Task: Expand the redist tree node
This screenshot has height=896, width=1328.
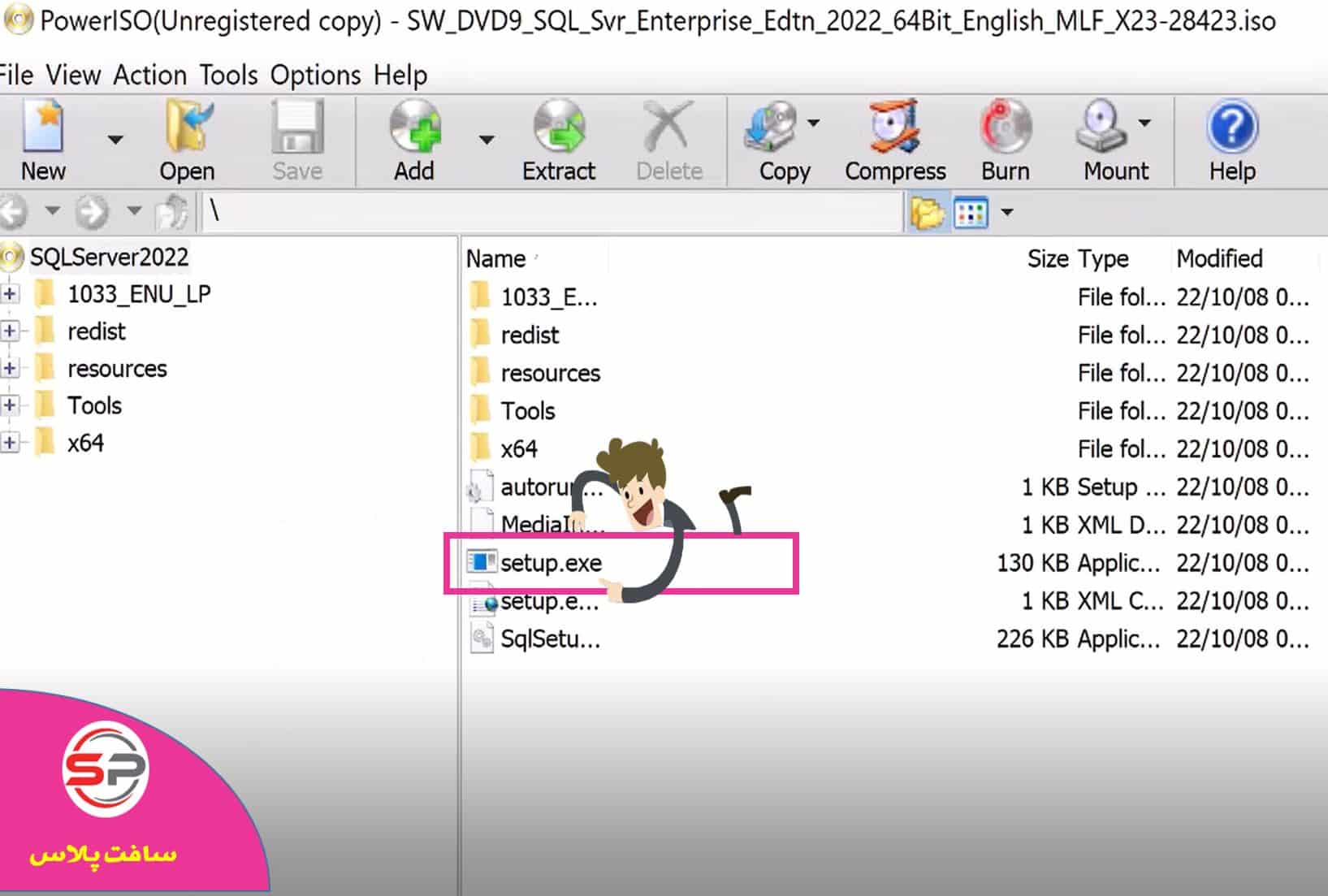Action: [10, 331]
